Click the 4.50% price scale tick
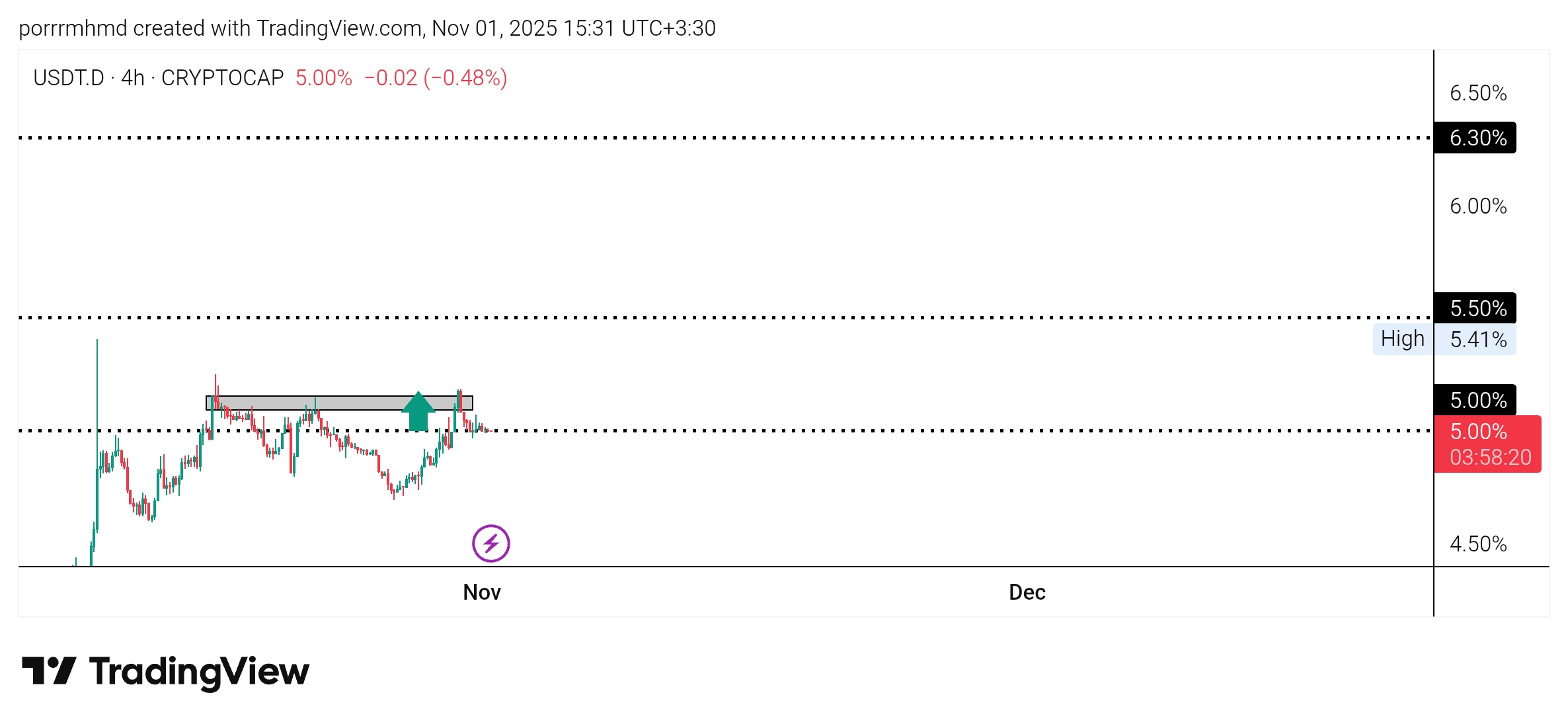The image size is (1568, 726). pos(1477,544)
